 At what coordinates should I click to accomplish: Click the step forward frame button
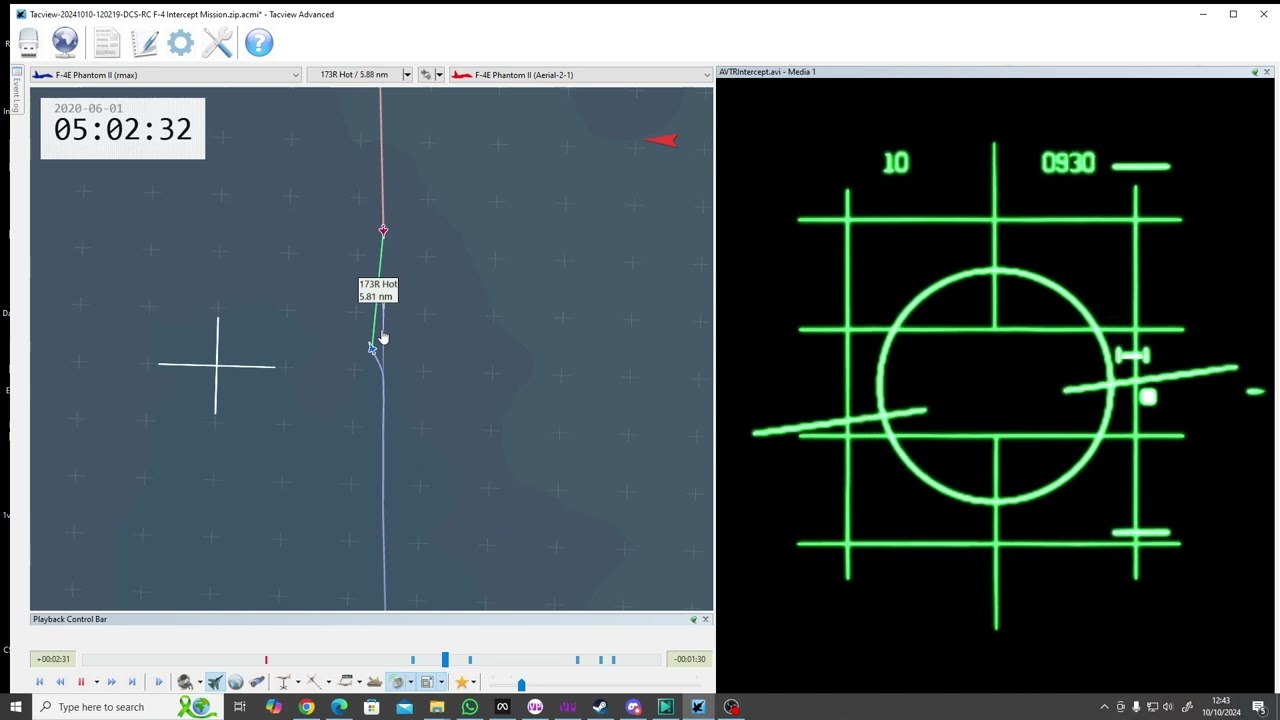tap(159, 682)
